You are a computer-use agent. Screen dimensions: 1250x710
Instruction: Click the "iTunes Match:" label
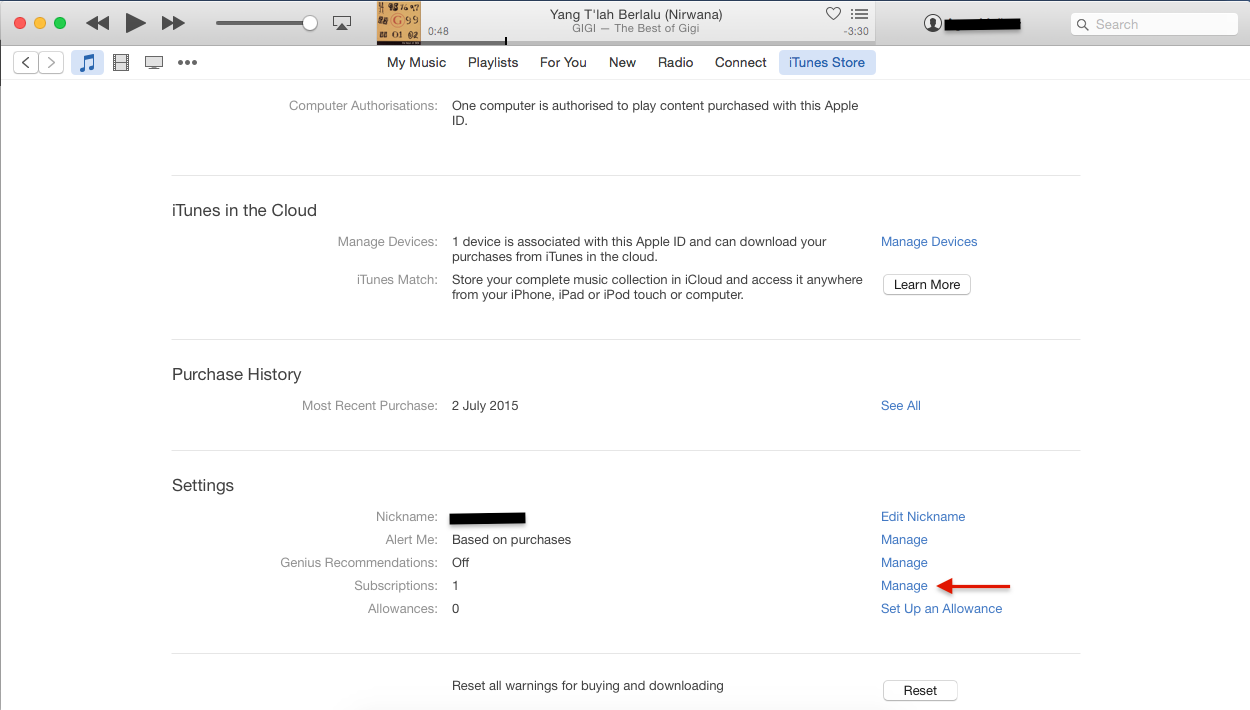[x=397, y=280]
